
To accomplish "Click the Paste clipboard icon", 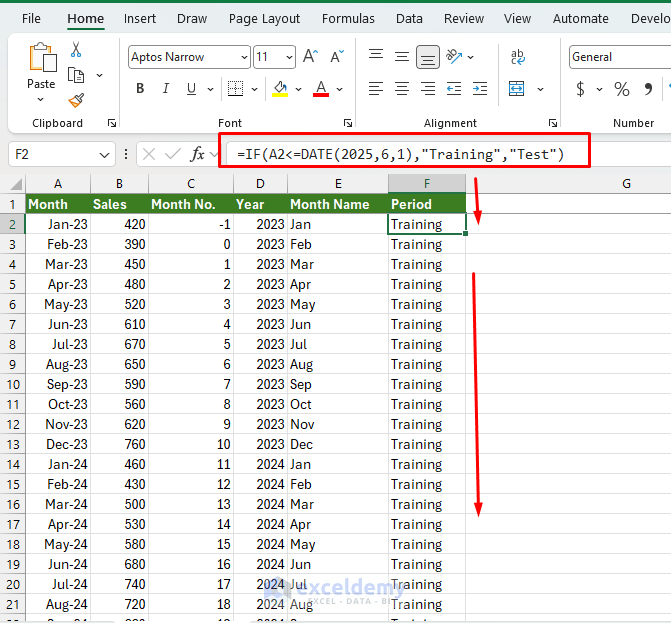I will click(x=42, y=57).
